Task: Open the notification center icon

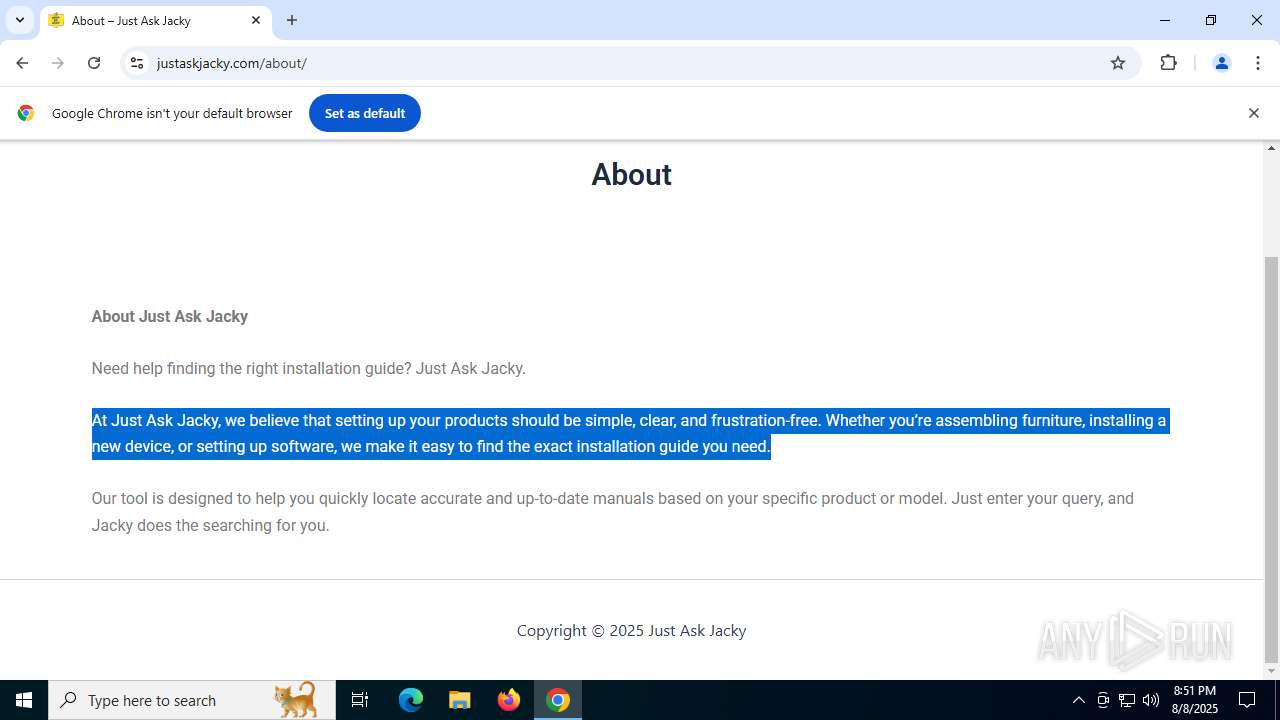Action: [1248, 700]
